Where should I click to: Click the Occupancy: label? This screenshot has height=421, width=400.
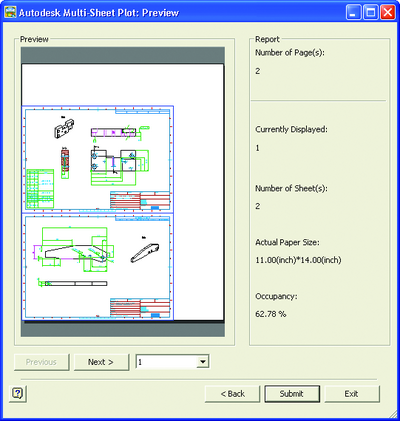pos(276,296)
